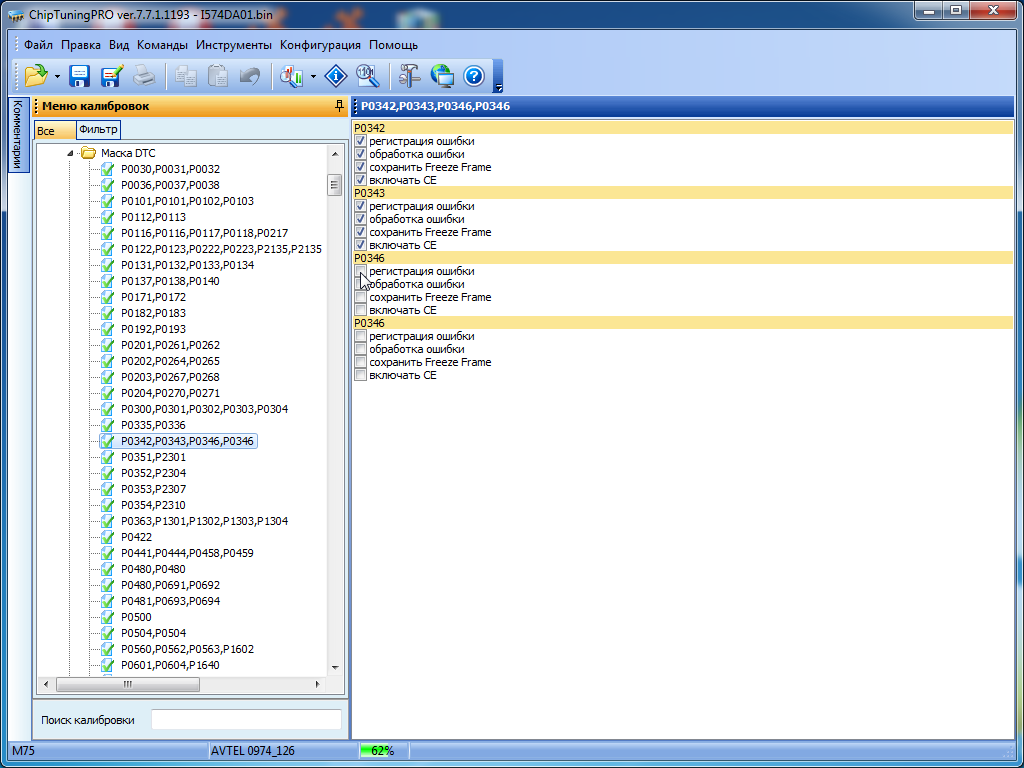The image size is (1024, 768).
Task: Pin the Меню калибровок panel
Action: pos(339,106)
